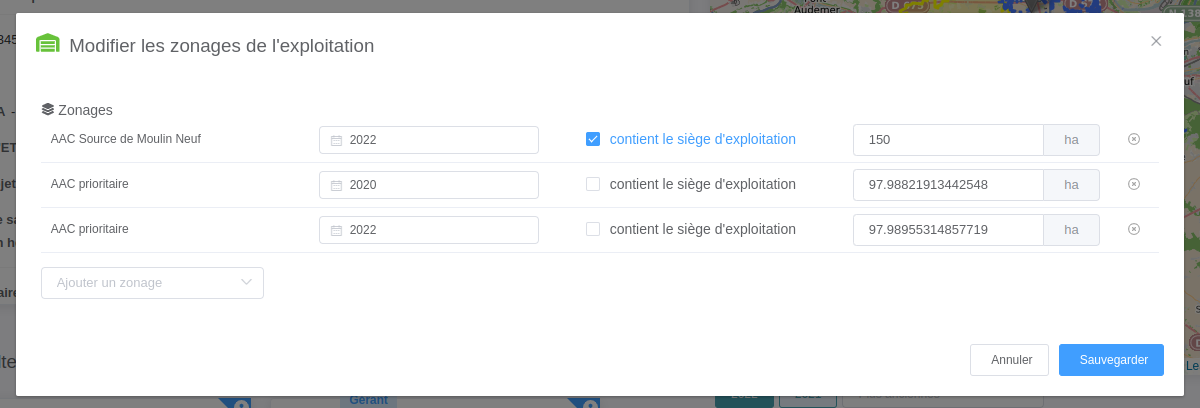Close the zonages dialog with the X

(1156, 41)
